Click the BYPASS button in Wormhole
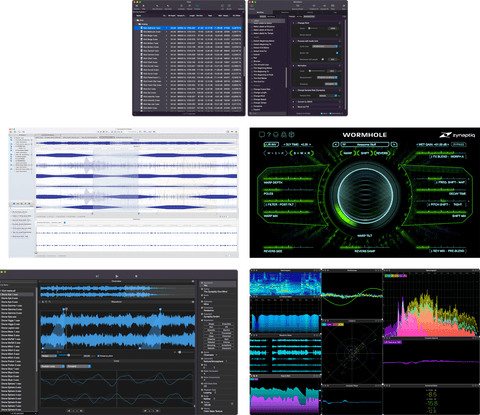Screen dimensions: 480x415 click(459, 144)
